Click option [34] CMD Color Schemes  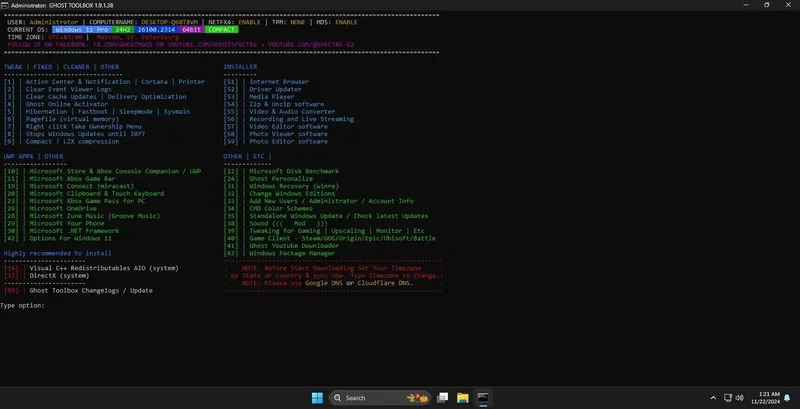coord(268,209)
